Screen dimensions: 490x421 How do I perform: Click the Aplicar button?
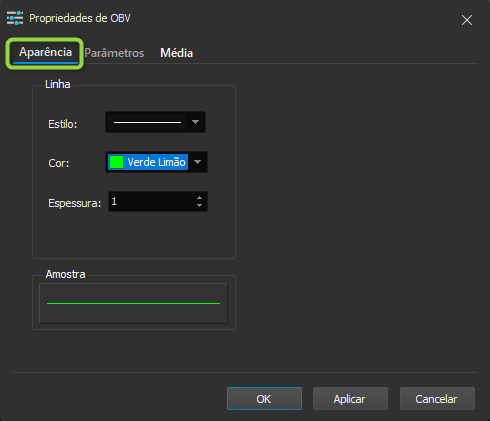click(x=350, y=399)
